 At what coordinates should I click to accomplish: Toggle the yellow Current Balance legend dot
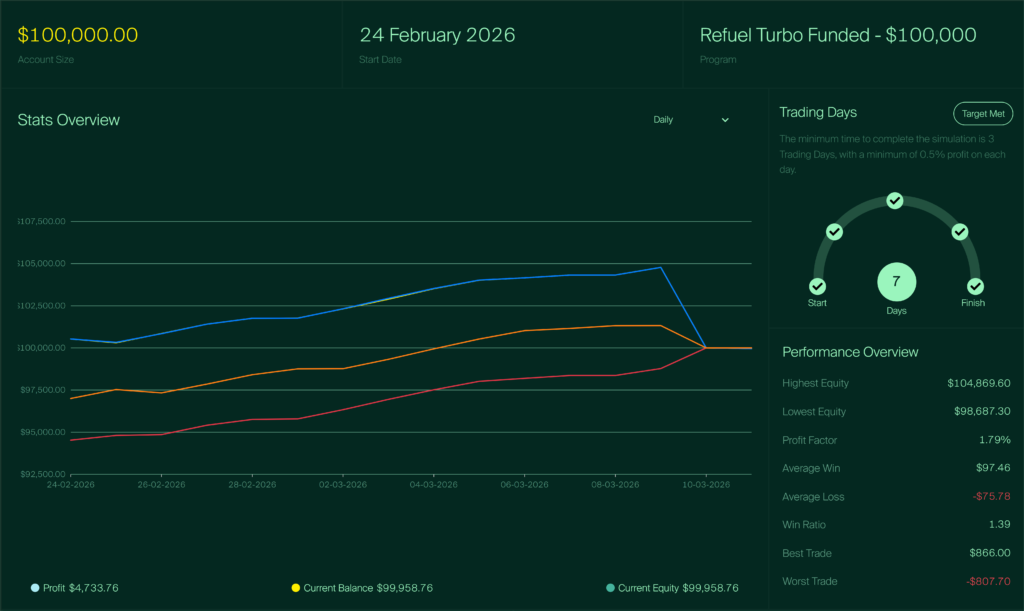coord(296,588)
